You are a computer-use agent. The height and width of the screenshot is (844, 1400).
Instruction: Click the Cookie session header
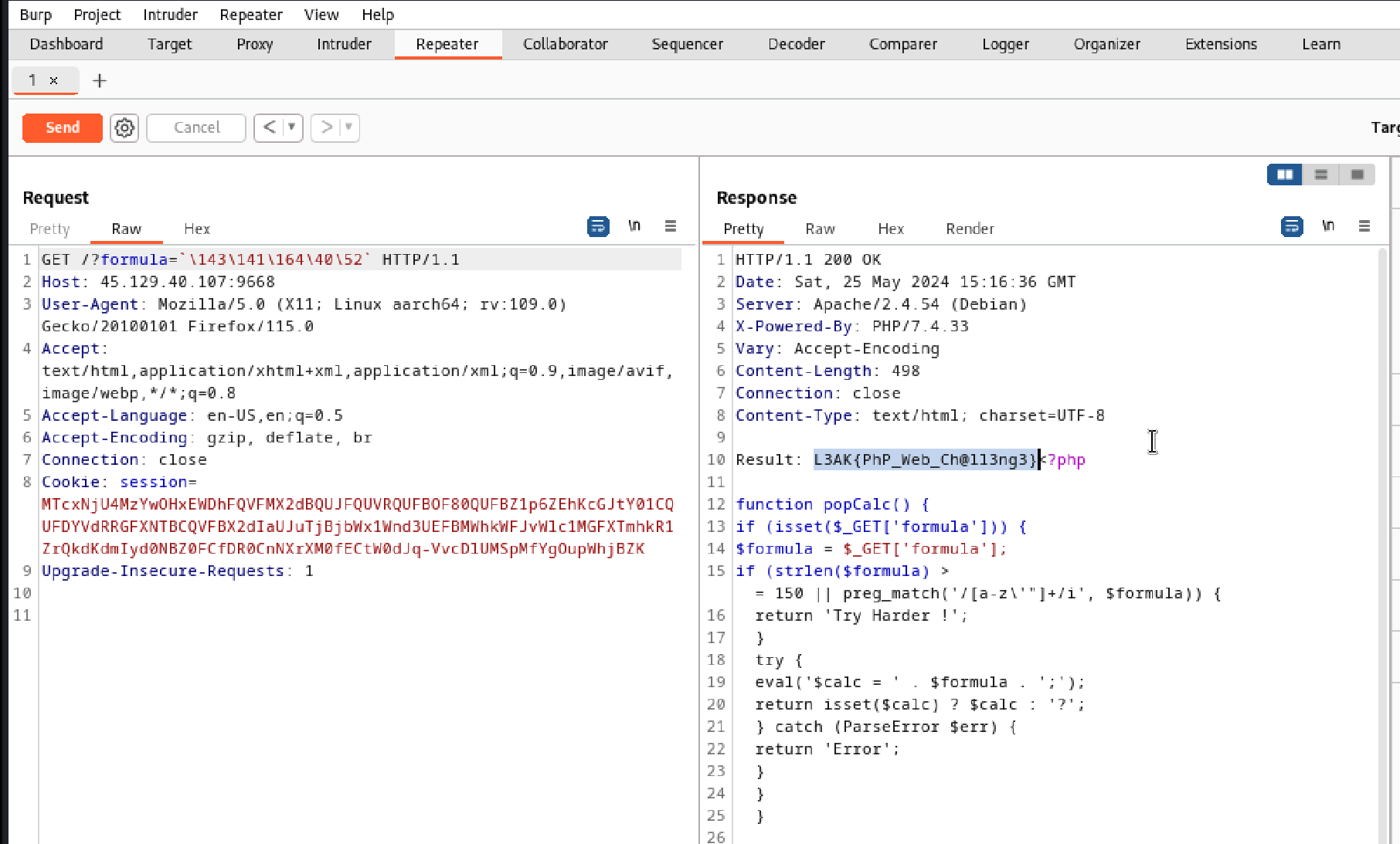click(119, 482)
